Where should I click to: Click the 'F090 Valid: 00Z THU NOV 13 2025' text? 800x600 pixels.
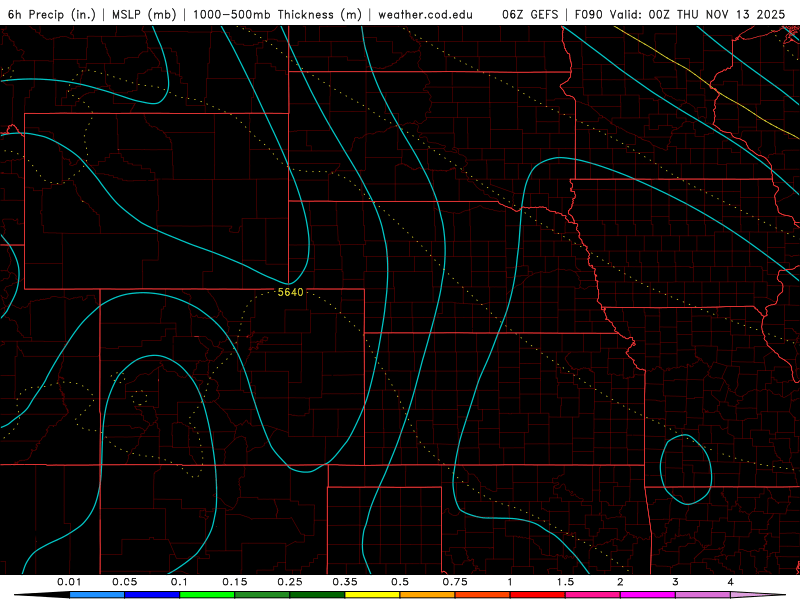click(x=680, y=14)
